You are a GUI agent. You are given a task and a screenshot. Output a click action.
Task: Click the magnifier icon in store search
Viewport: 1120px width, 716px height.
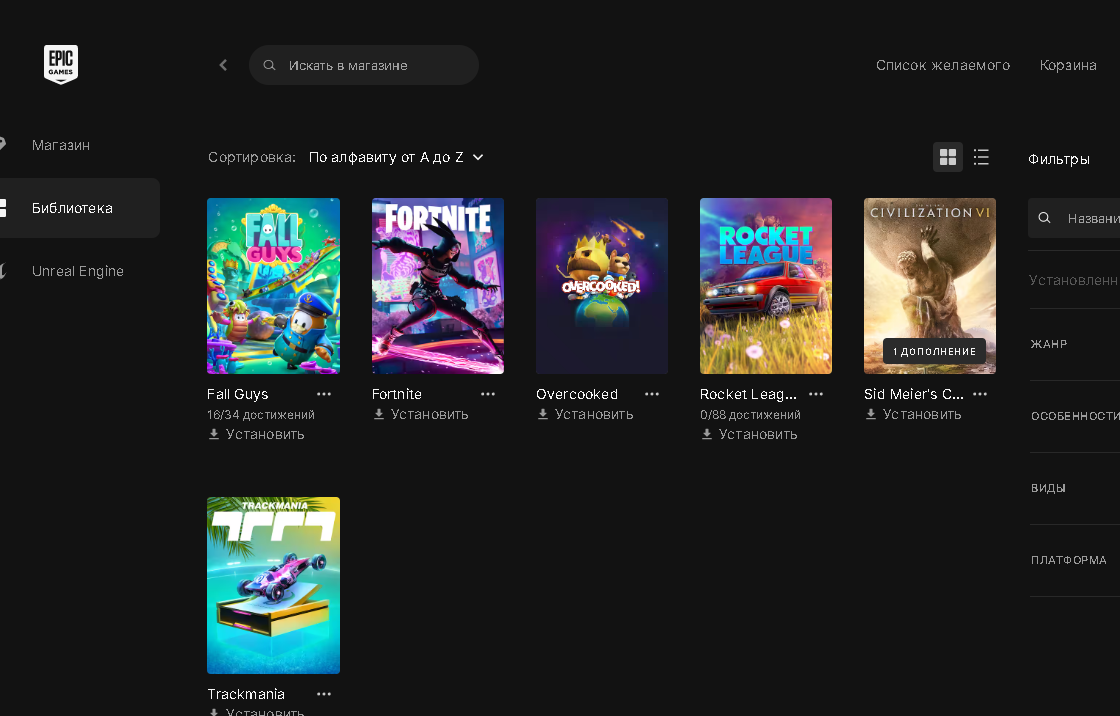click(269, 65)
